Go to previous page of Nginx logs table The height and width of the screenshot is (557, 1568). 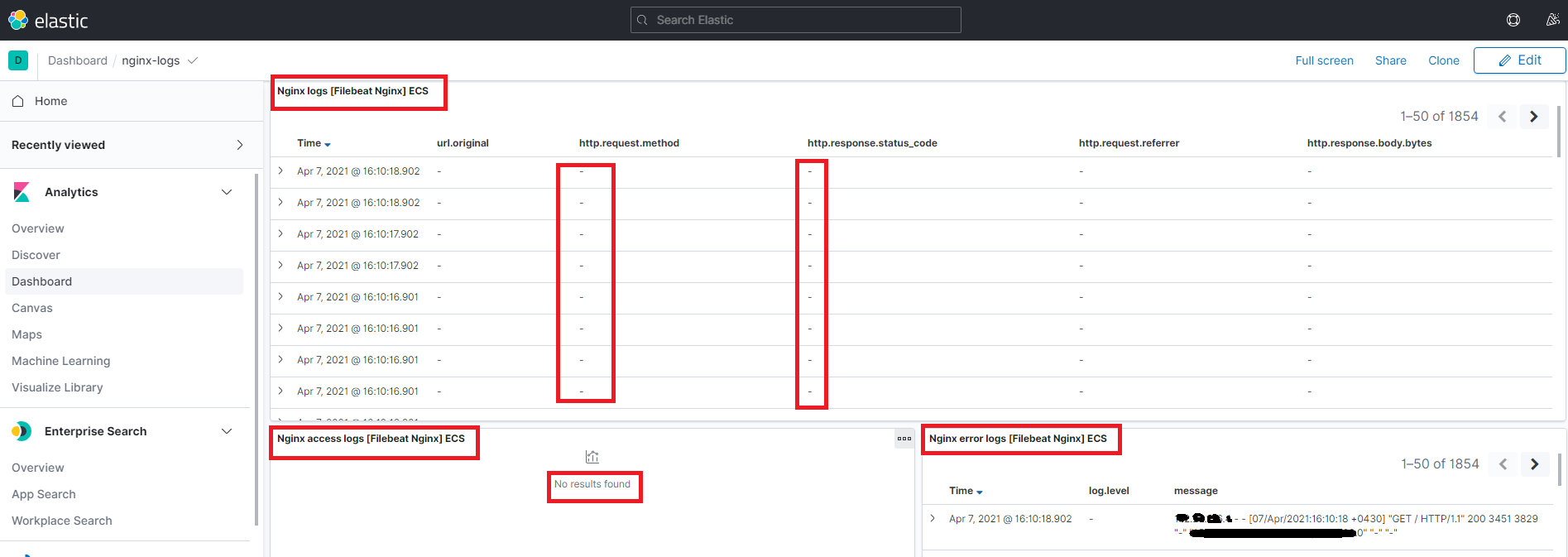[x=1502, y=117]
